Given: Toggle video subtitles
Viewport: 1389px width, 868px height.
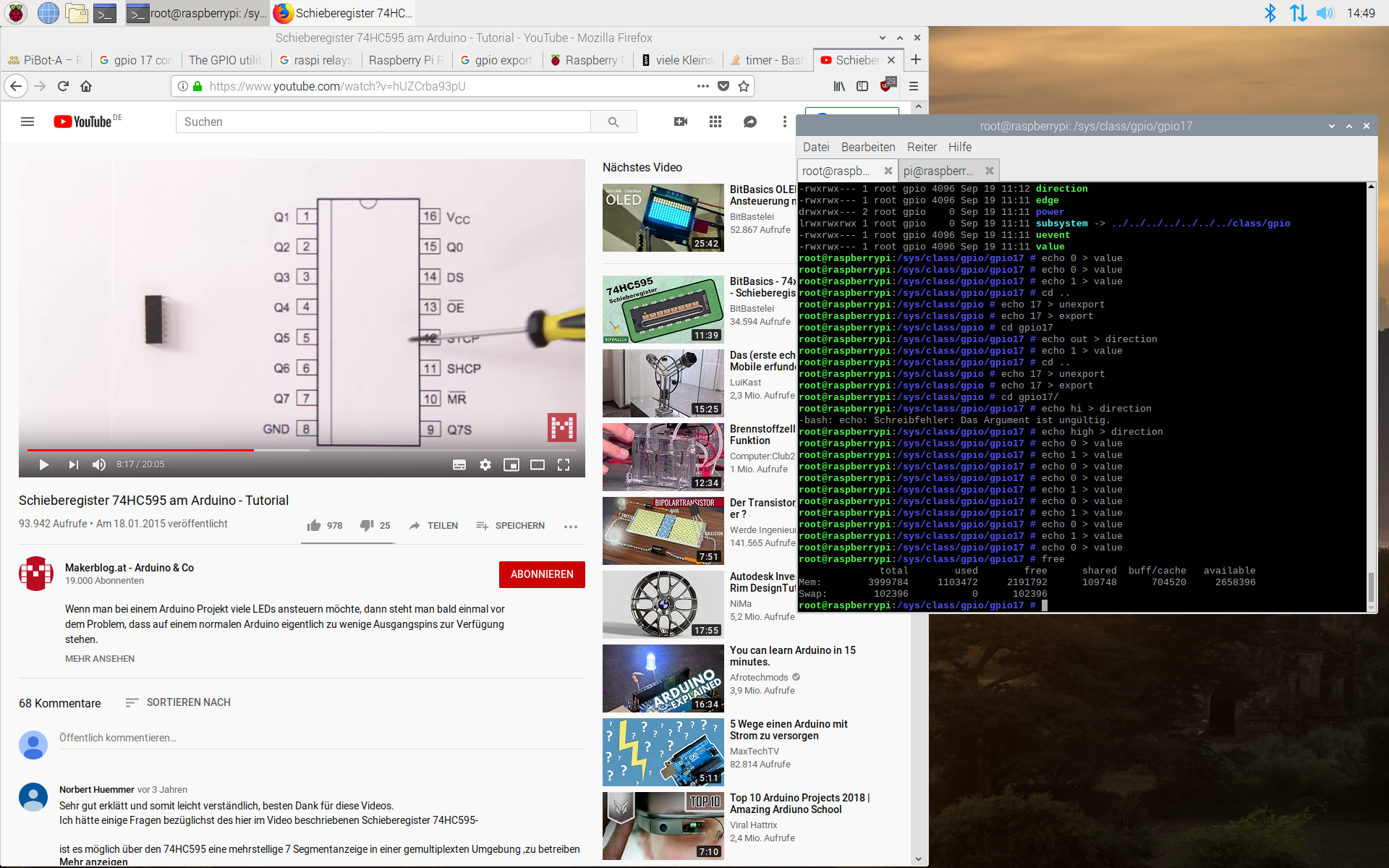Looking at the screenshot, I should 459,464.
